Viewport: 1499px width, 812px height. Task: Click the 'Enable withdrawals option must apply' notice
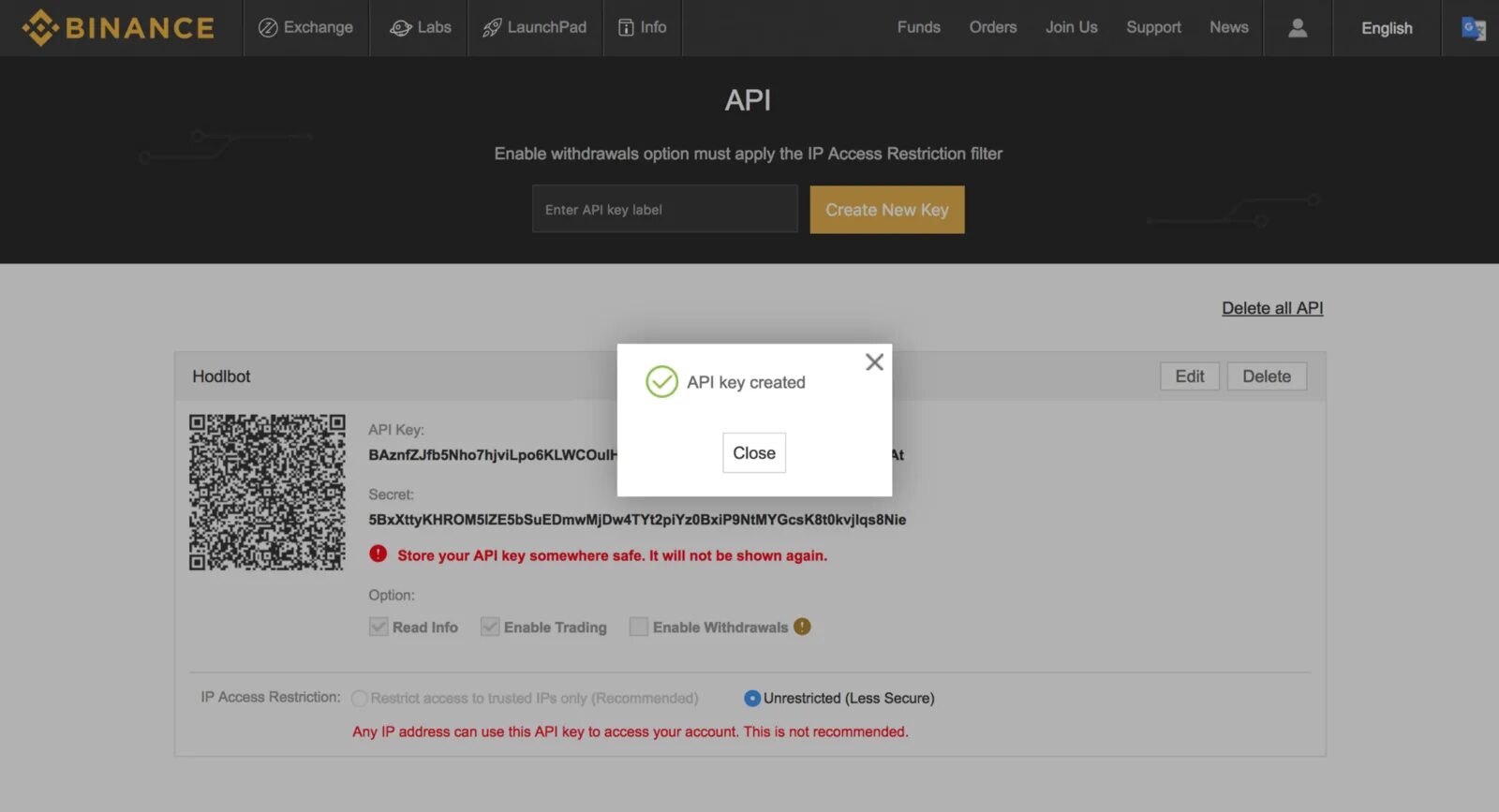click(x=749, y=154)
